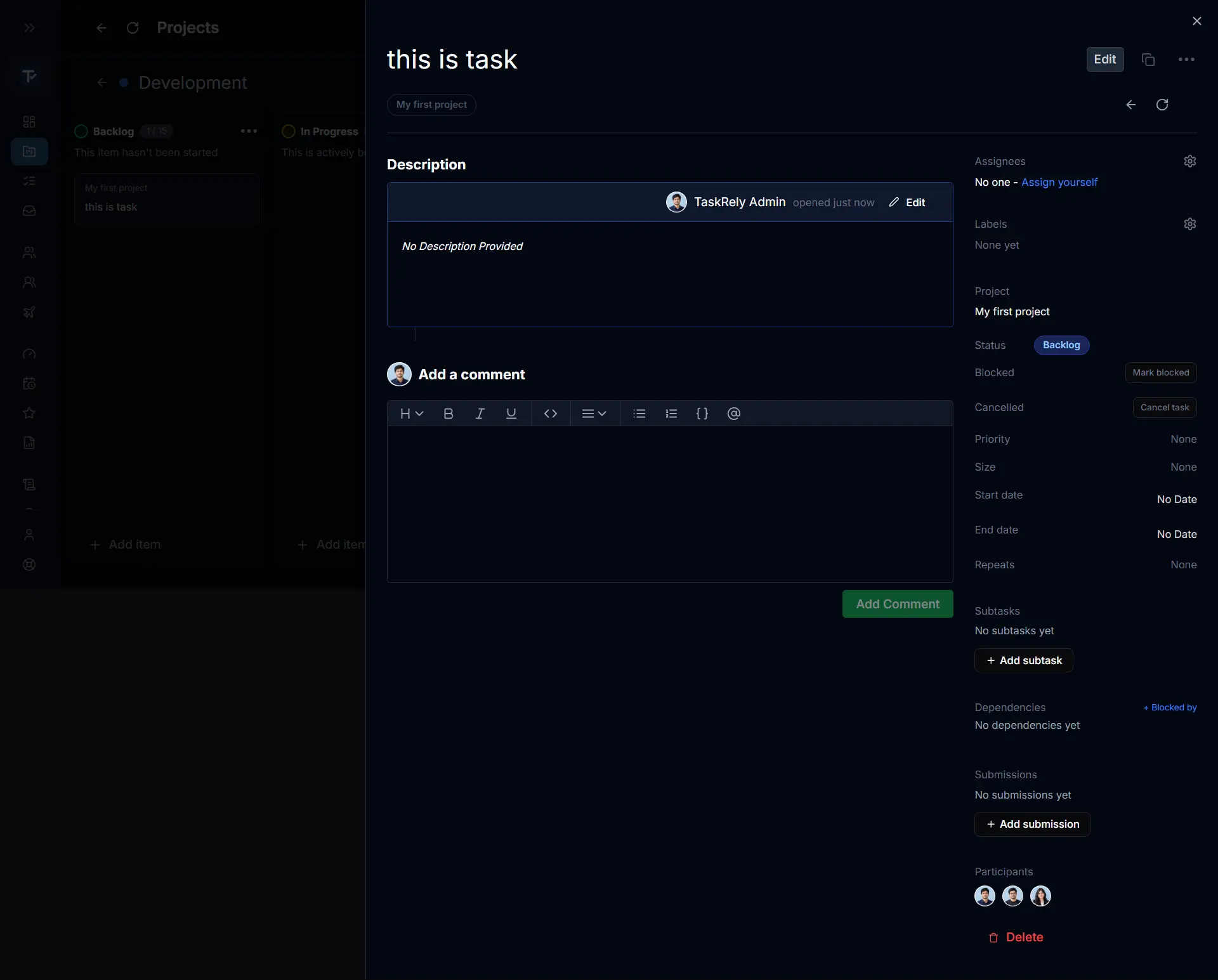The image size is (1218, 980).
Task: Open My first project tag
Action: tap(431, 105)
